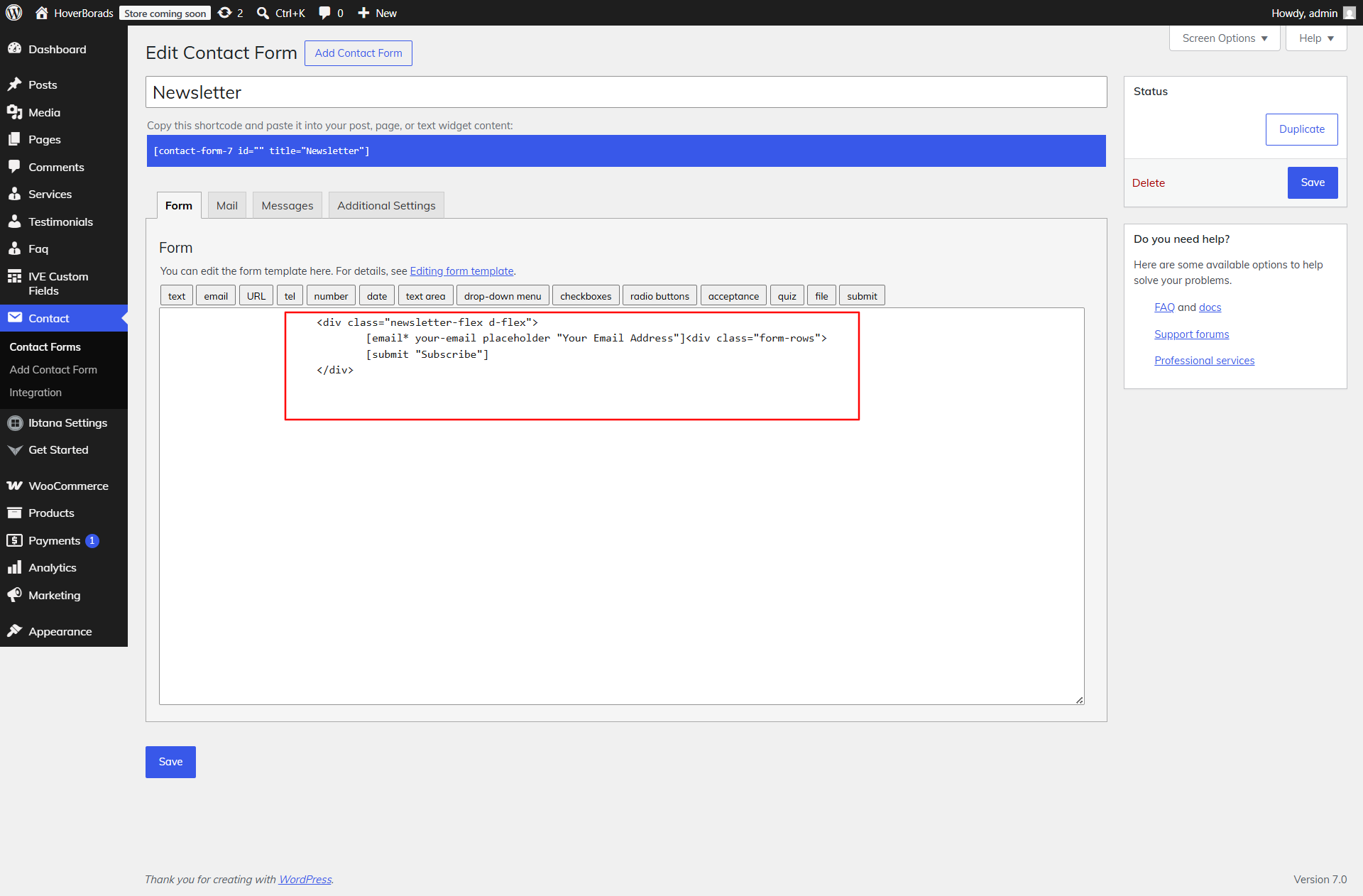Screen dimensions: 1363x896
Task: Insert a URL tag
Action: (256, 296)
